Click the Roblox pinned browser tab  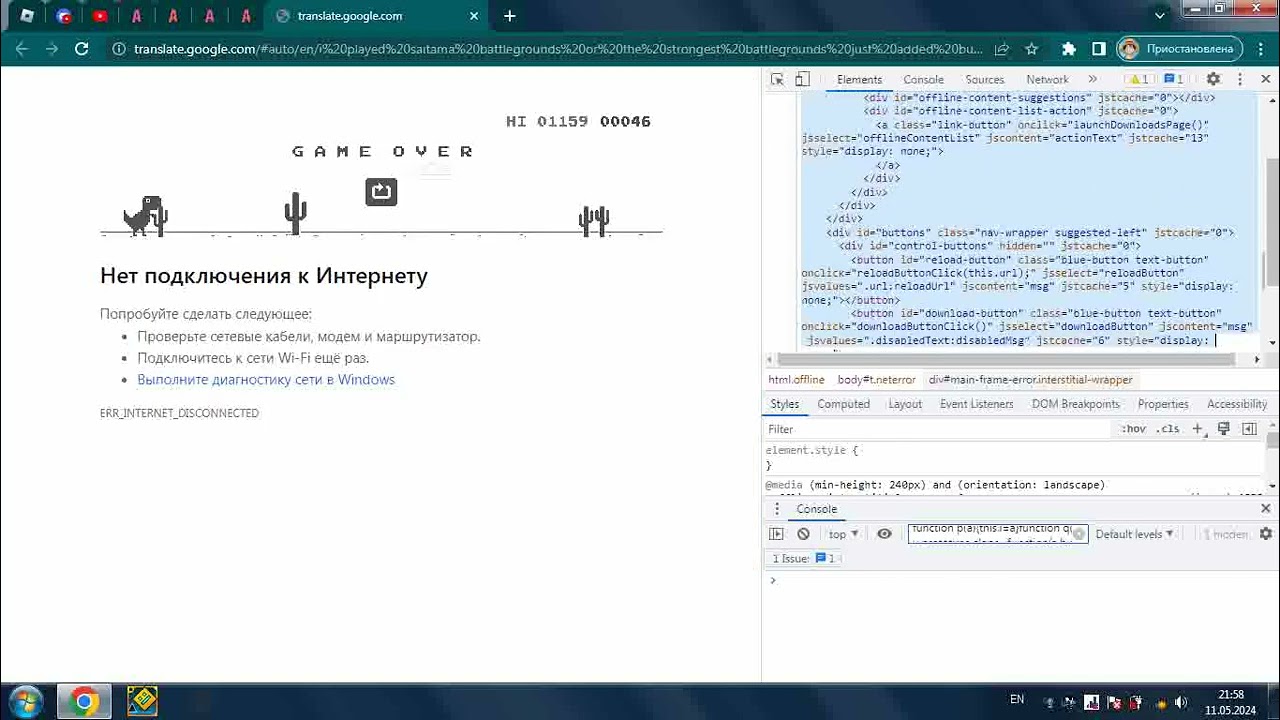27,16
